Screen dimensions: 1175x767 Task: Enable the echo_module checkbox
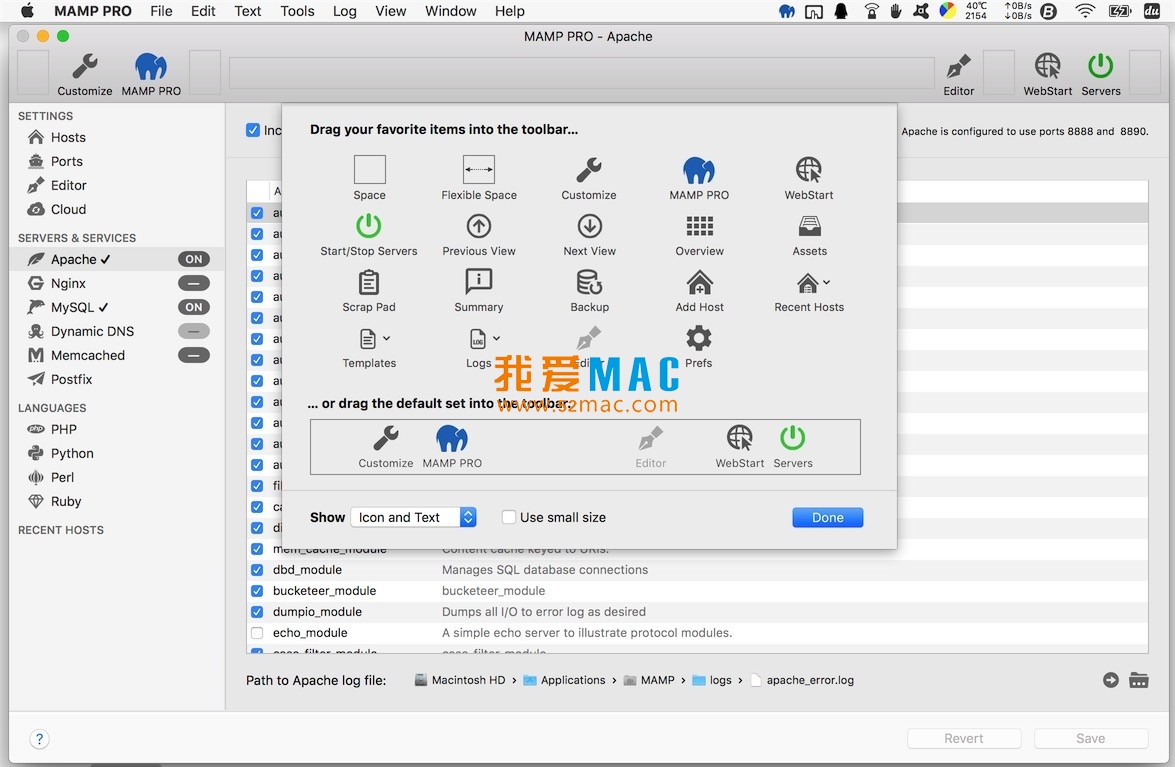(257, 632)
